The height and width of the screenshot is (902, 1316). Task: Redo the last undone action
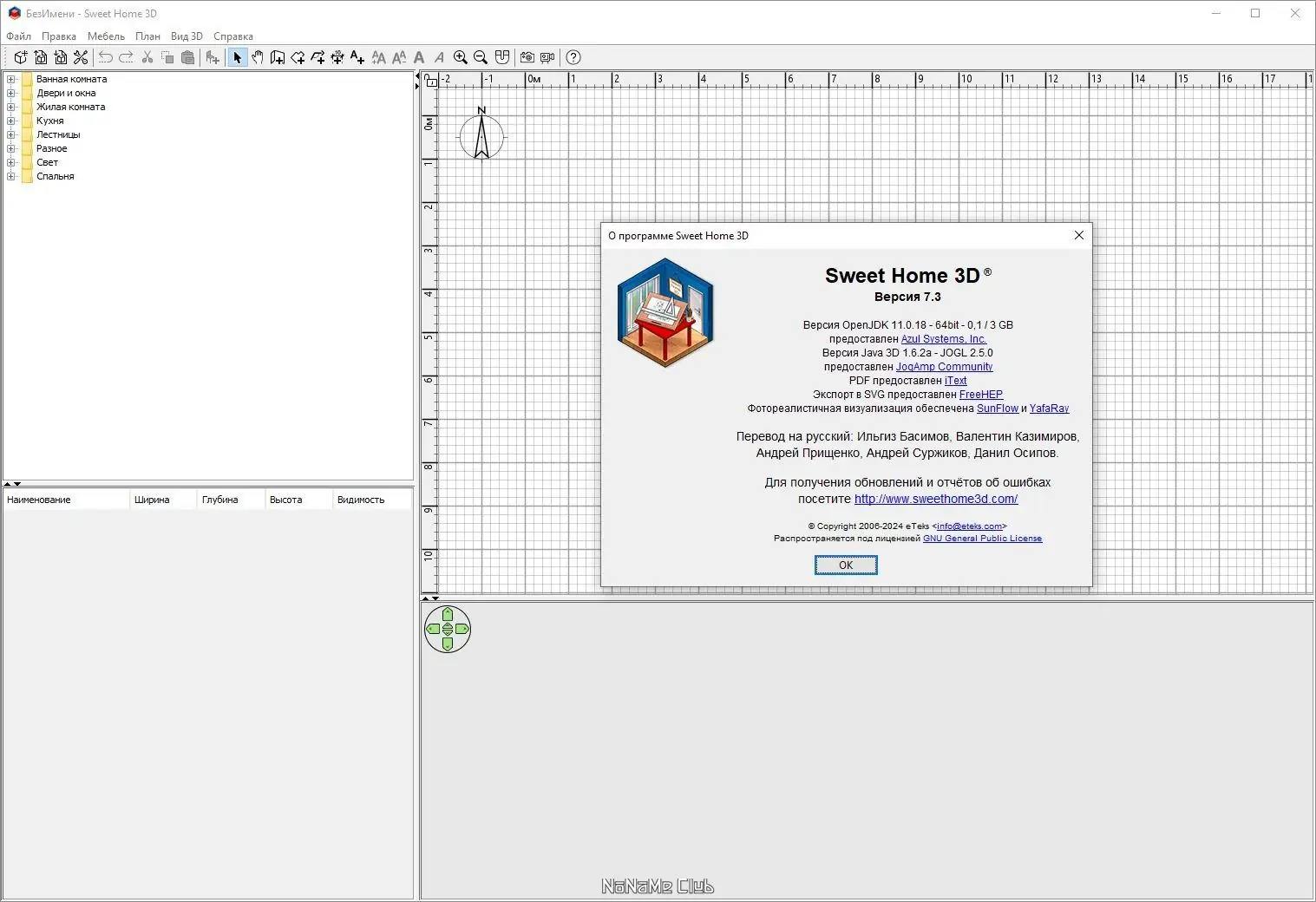tap(126, 57)
